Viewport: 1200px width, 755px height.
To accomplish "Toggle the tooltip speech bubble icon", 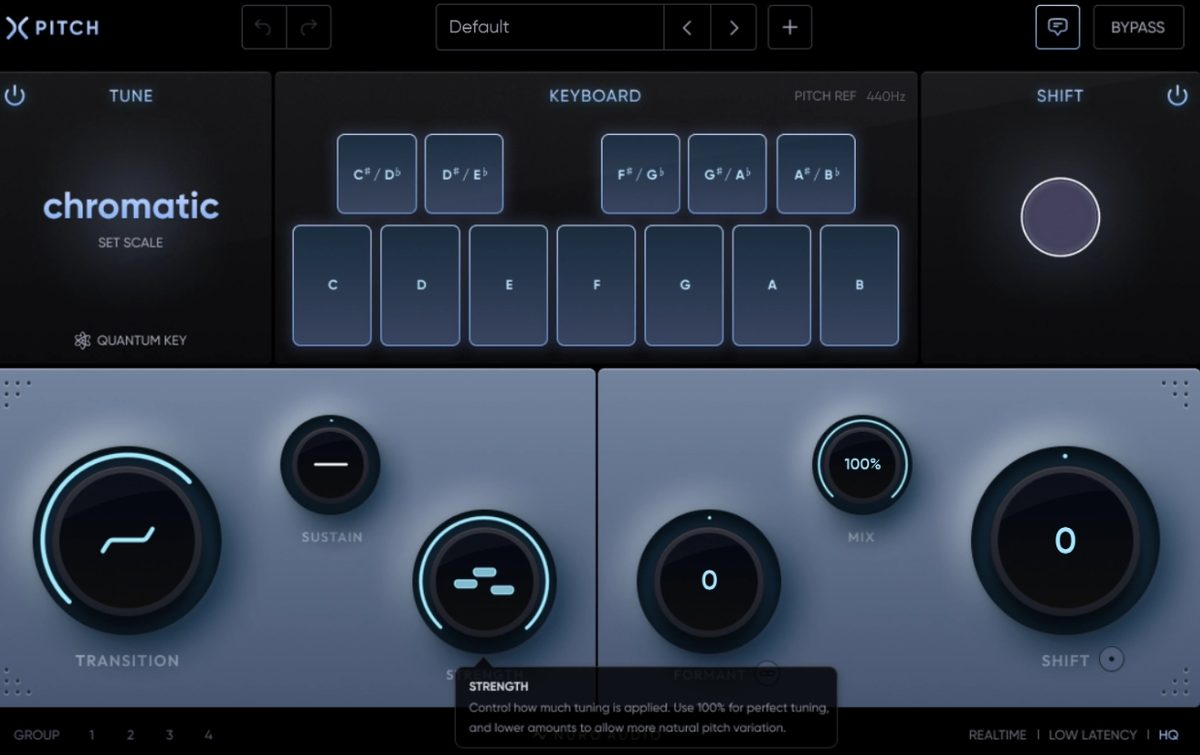I will tap(1057, 27).
